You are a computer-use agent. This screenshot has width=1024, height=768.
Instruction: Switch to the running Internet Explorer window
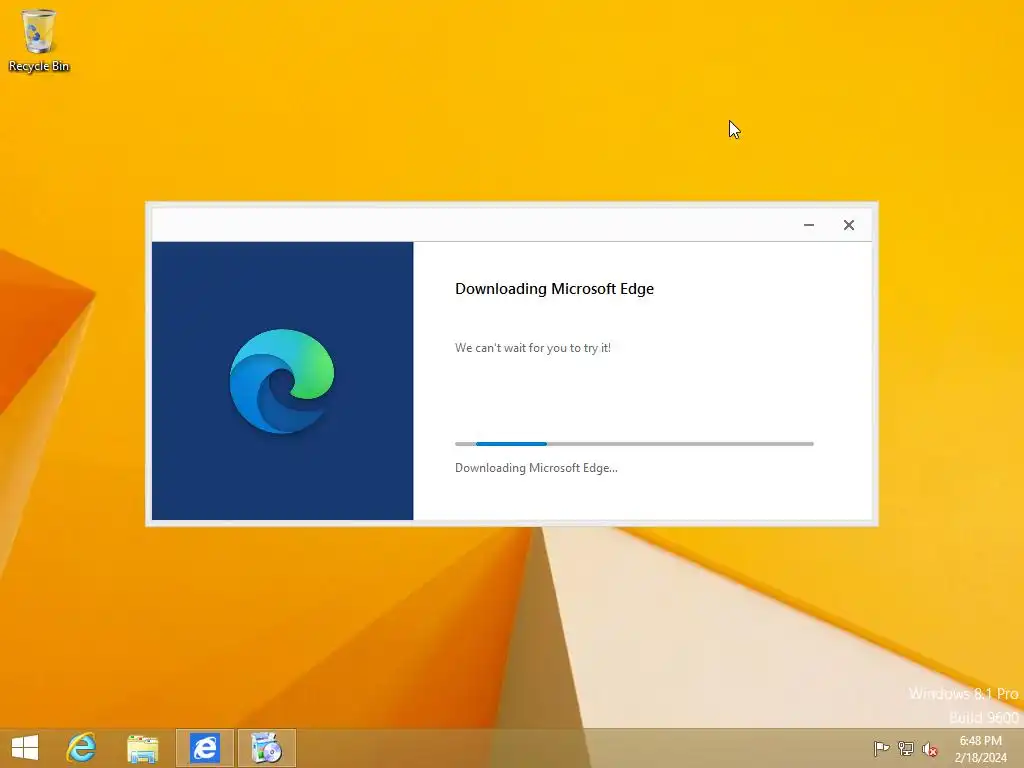pyautogui.click(x=204, y=748)
